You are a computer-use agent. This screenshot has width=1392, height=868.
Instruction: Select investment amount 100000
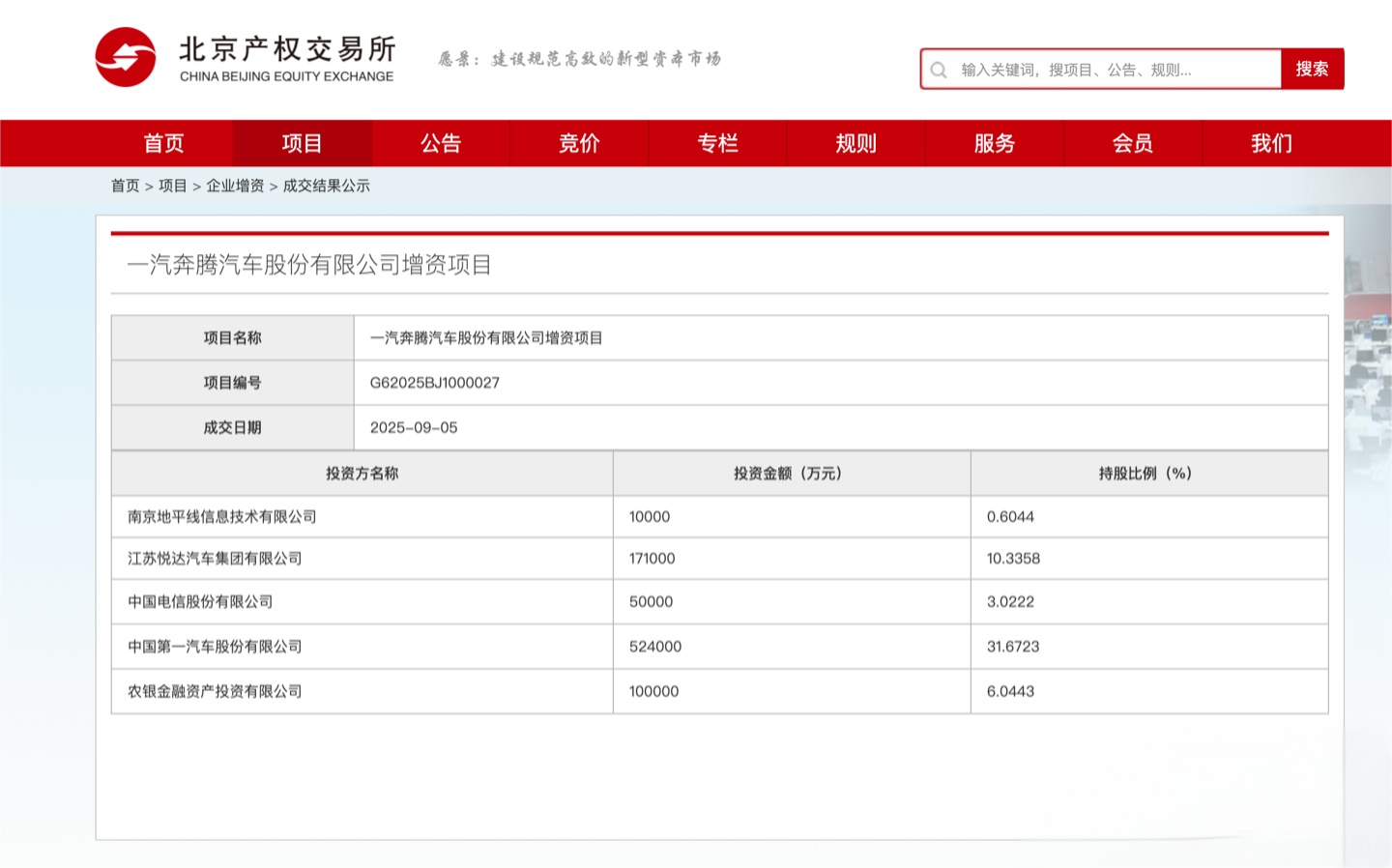click(x=653, y=692)
